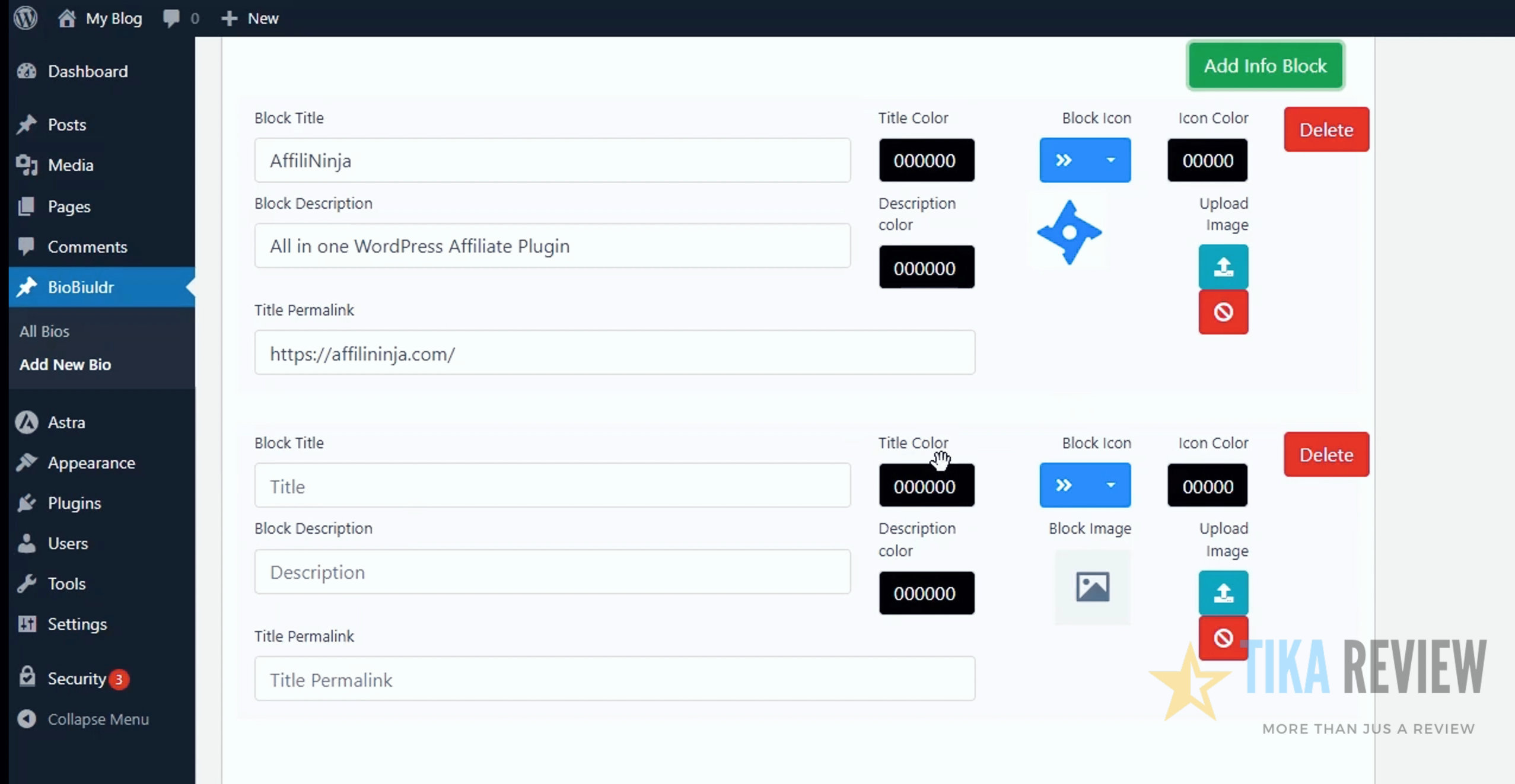The image size is (1515, 784).
Task: Click the Block Image placeholder thumbnail
Action: tap(1093, 587)
